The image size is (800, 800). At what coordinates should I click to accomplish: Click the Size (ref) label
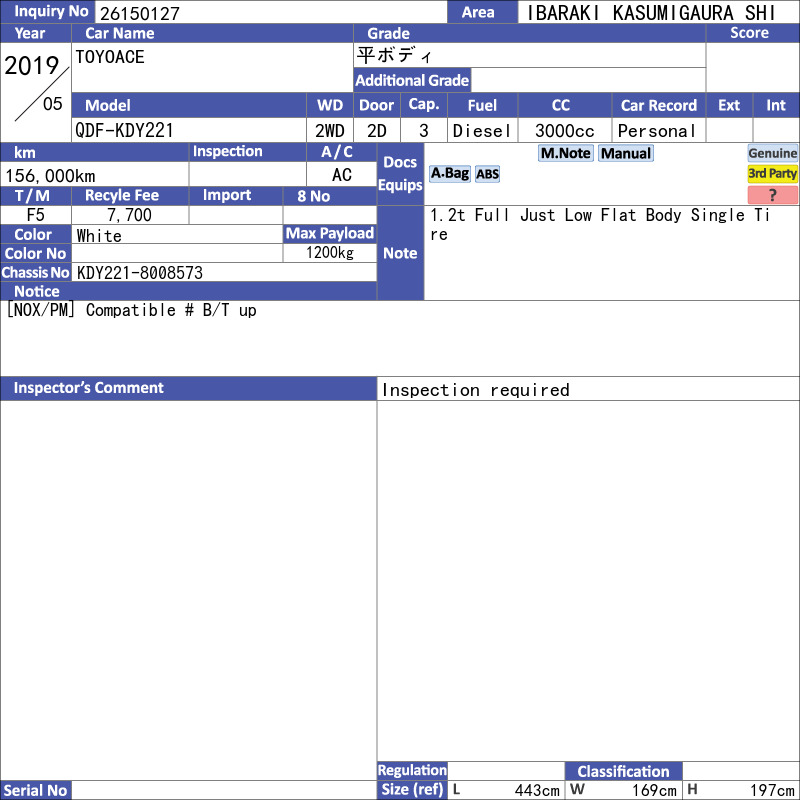(412, 790)
